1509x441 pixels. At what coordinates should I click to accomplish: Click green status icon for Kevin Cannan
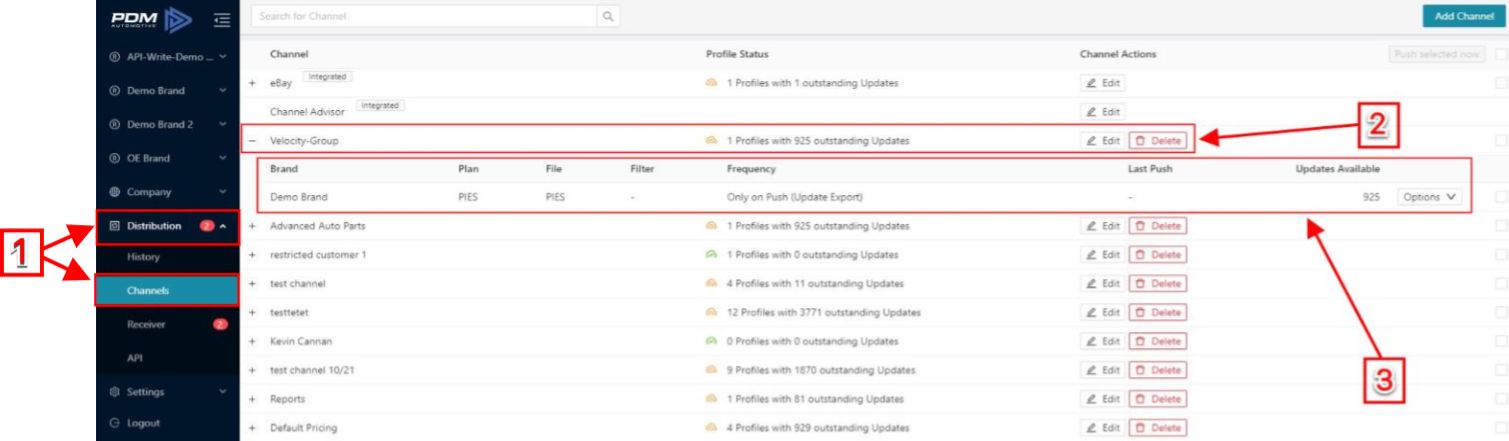[711, 341]
